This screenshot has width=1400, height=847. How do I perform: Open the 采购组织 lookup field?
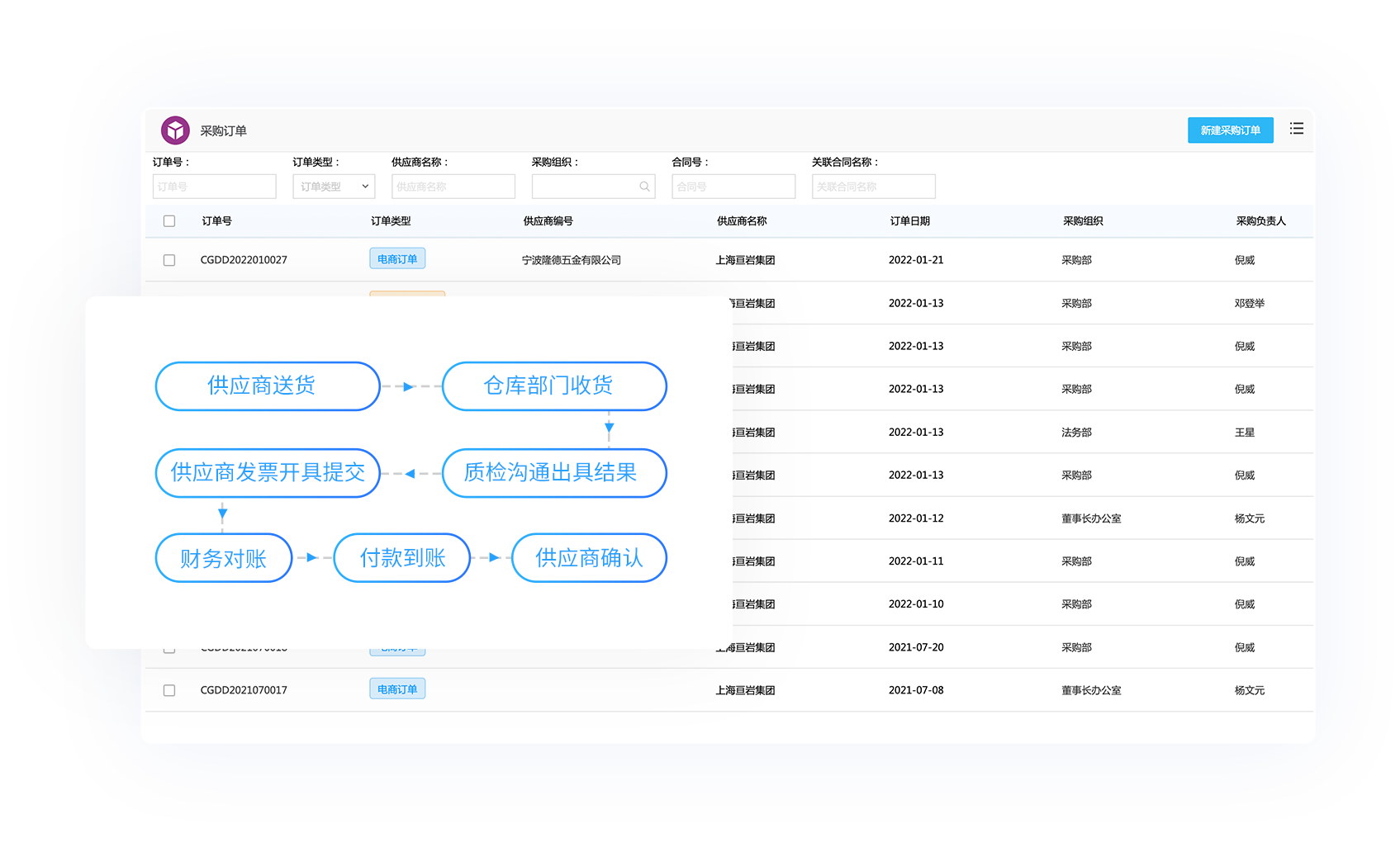[x=585, y=187]
